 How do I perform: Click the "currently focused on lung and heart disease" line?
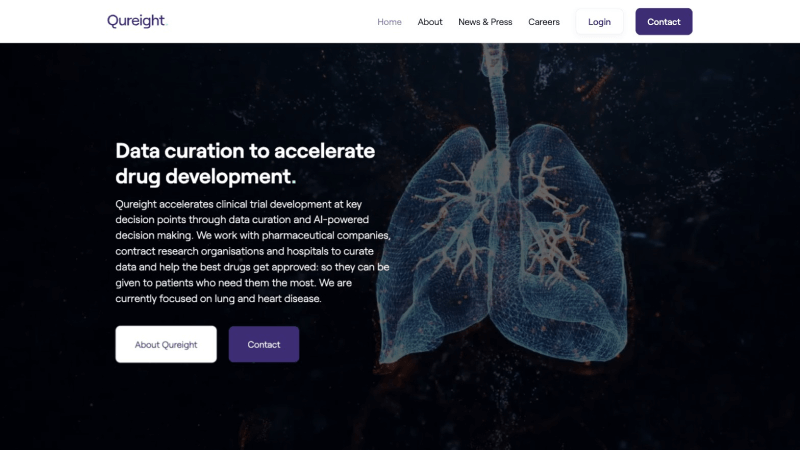coord(218,299)
